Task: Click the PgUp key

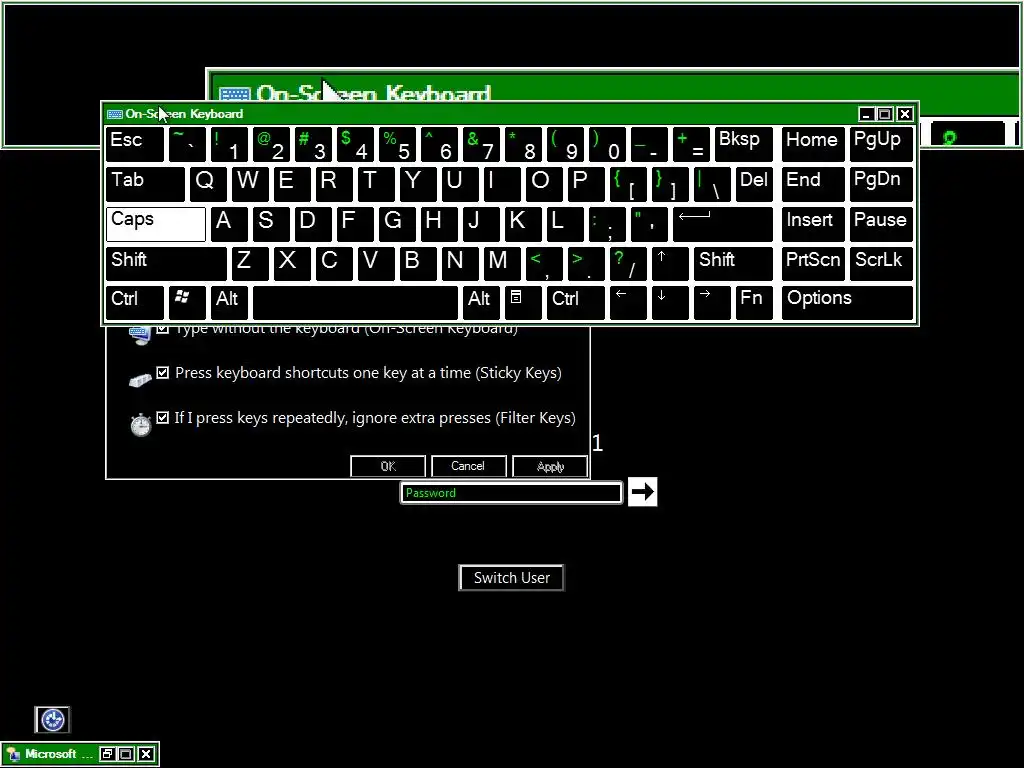Action: pyautogui.click(x=881, y=144)
